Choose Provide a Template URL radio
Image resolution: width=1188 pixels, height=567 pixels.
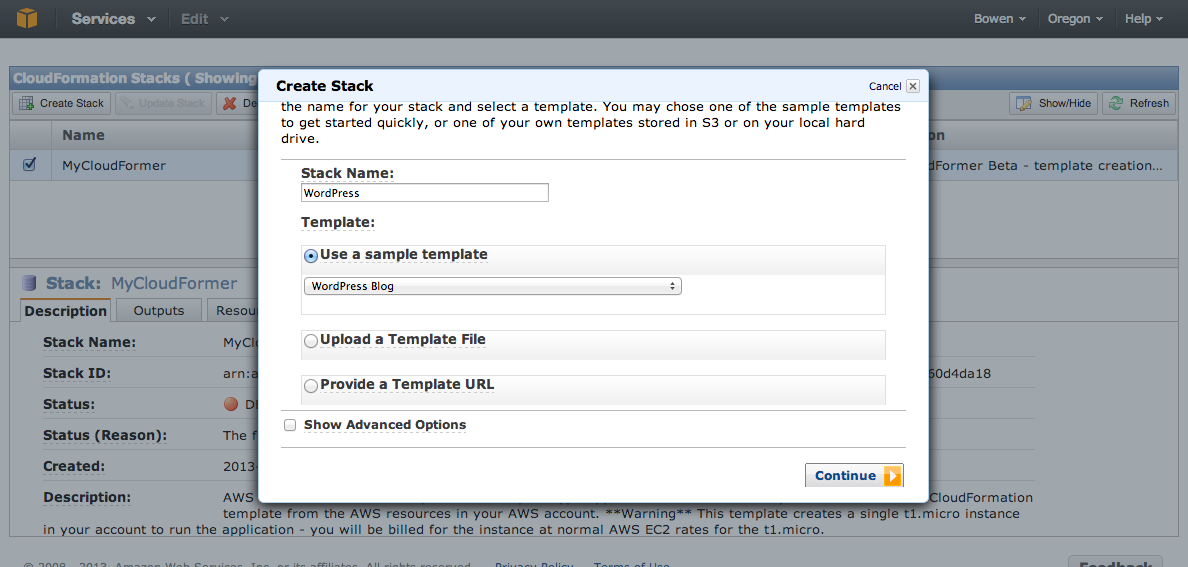click(311, 387)
